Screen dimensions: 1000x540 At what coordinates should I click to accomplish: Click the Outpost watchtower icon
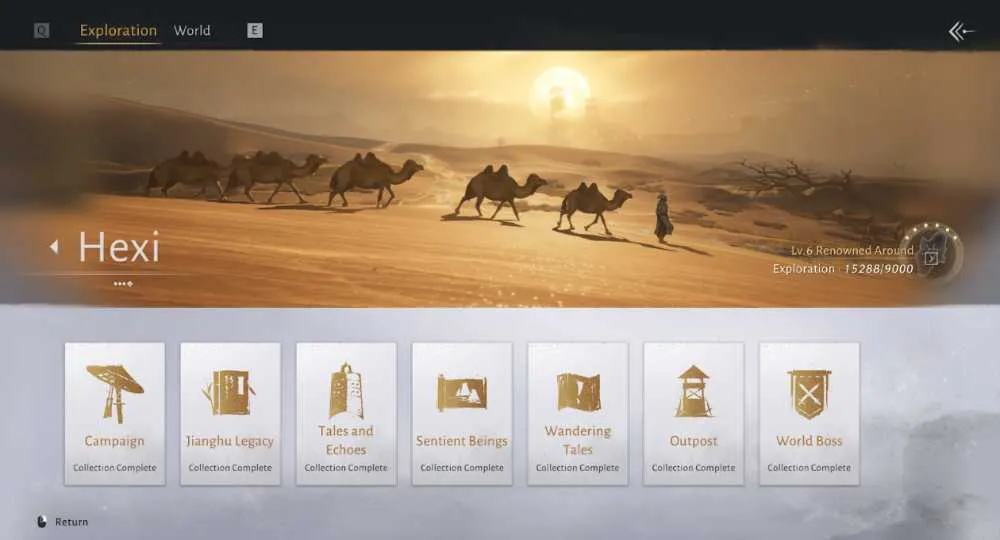point(693,391)
